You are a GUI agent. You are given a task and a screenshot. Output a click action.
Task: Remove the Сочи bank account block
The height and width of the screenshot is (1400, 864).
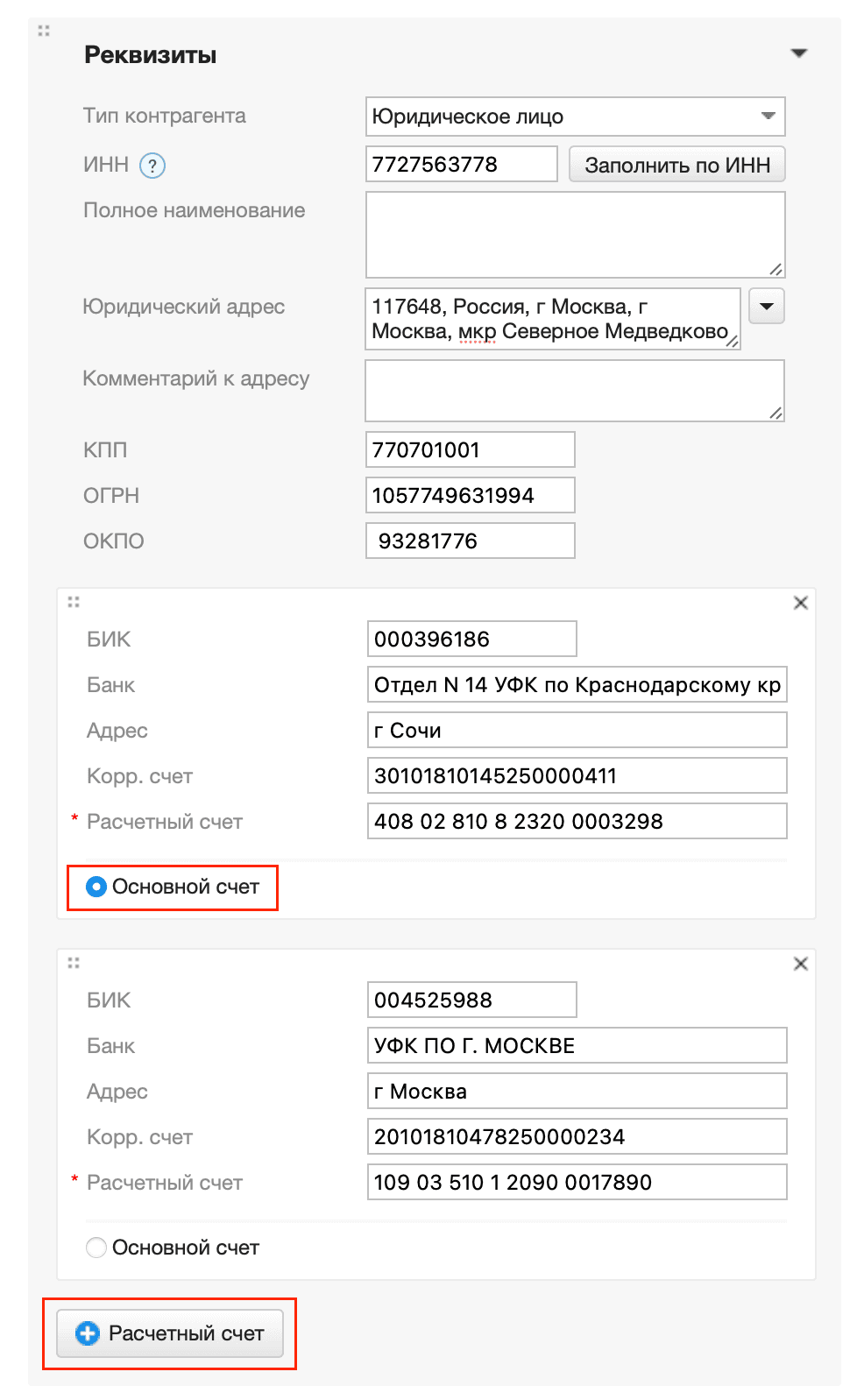click(x=800, y=603)
